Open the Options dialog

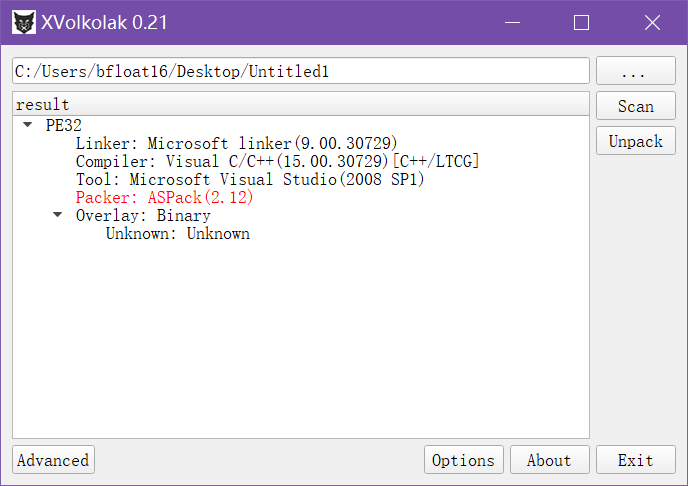click(x=463, y=460)
